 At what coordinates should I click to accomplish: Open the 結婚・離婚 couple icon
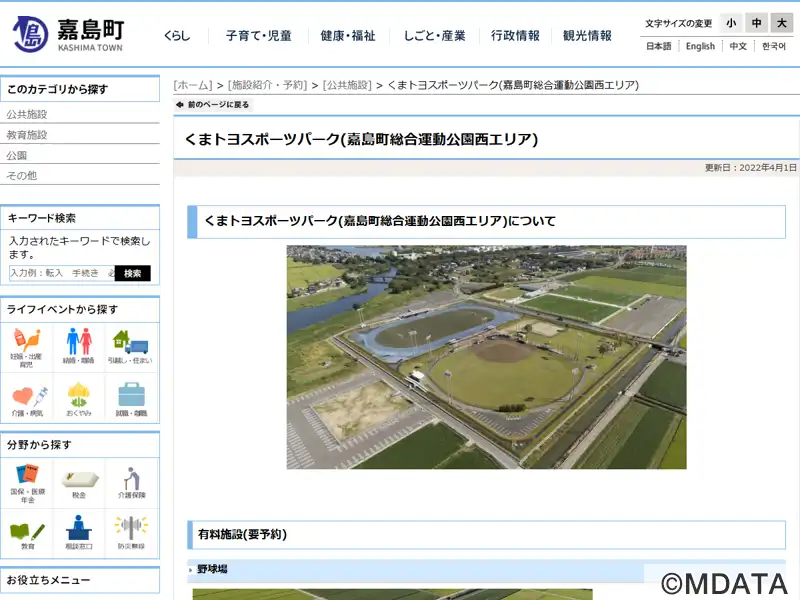(80, 345)
